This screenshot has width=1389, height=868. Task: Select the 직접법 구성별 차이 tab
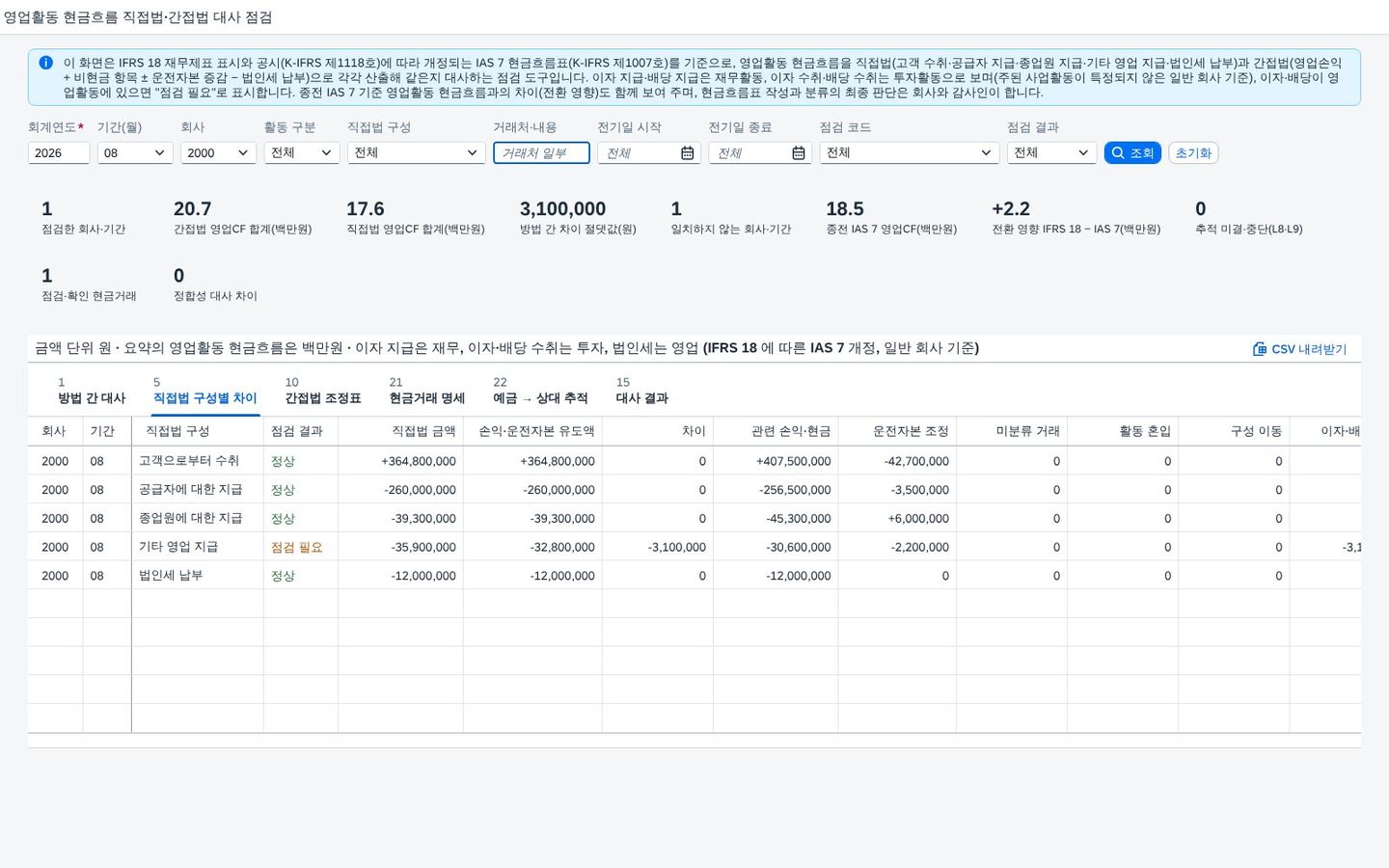pyautogui.click(x=205, y=391)
